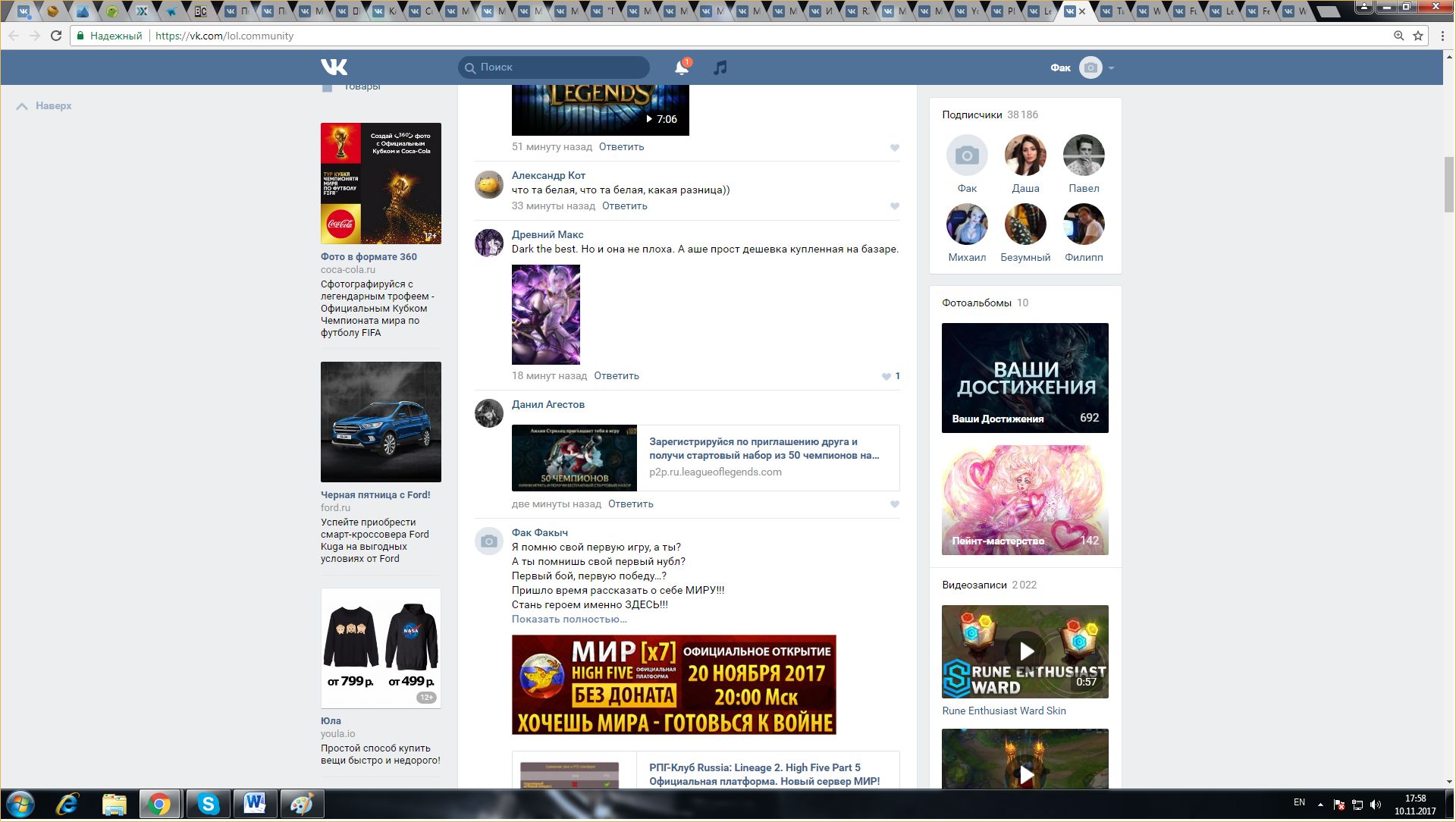Open Skype from the taskbar
The width and height of the screenshot is (1456, 822).
click(208, 805)
